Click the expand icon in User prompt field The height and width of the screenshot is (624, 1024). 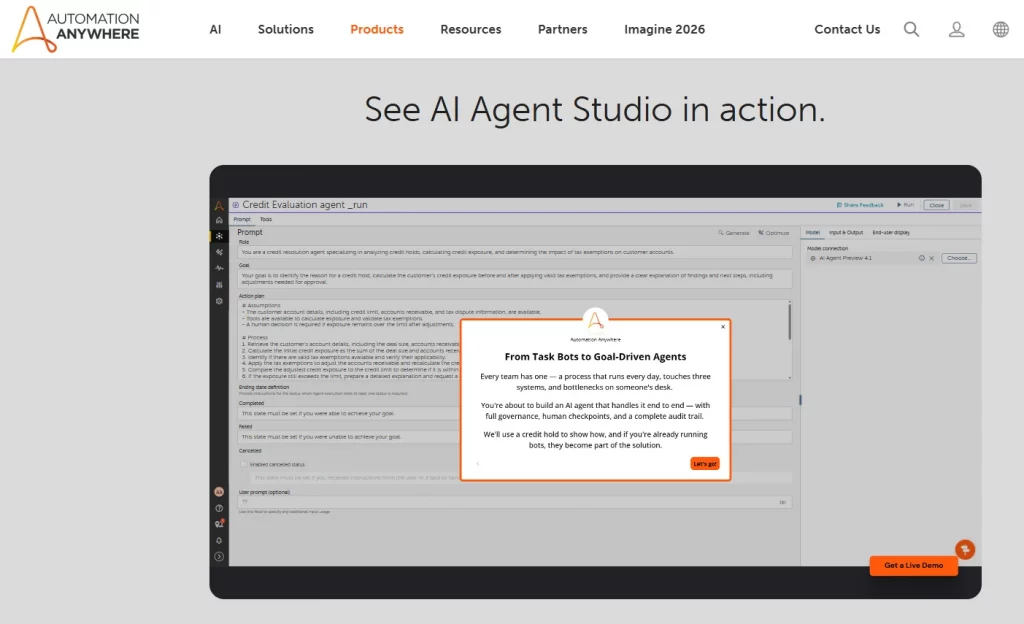click(x=782, y=502)
